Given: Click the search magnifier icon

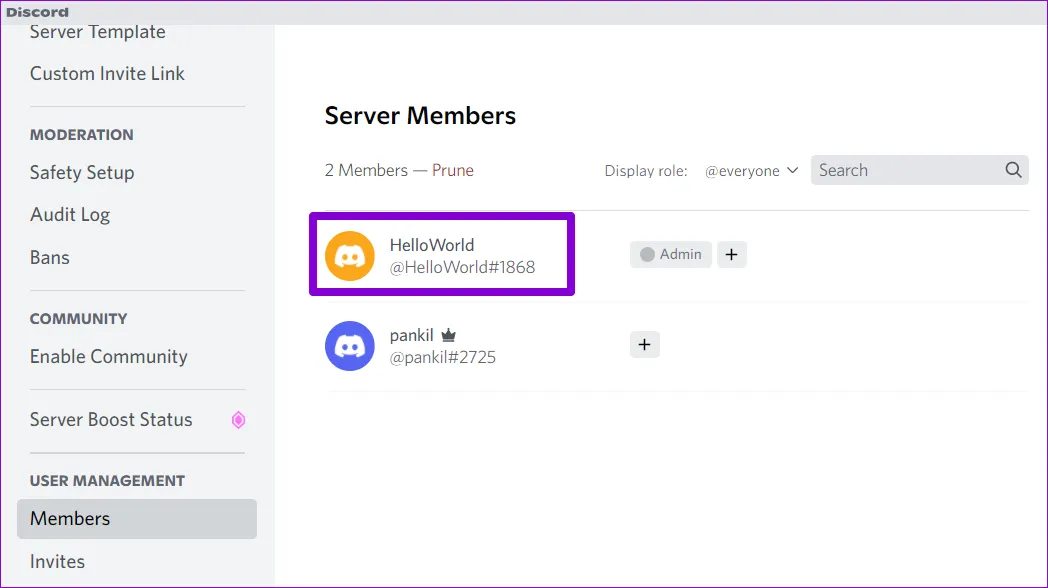Looking at the screenshot, I should 1013,170.
